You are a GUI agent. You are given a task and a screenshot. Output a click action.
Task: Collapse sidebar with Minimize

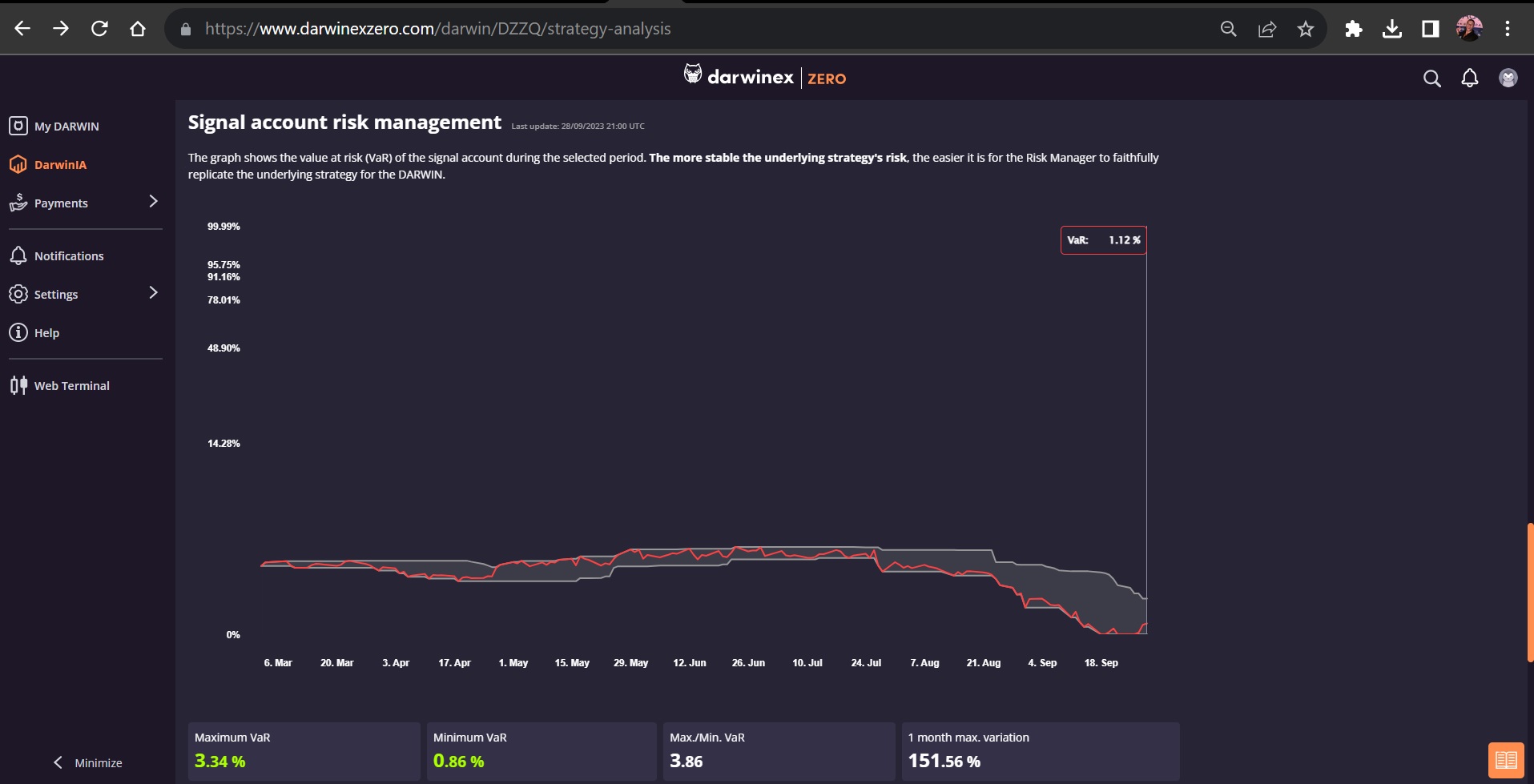[x=88, y=762]
